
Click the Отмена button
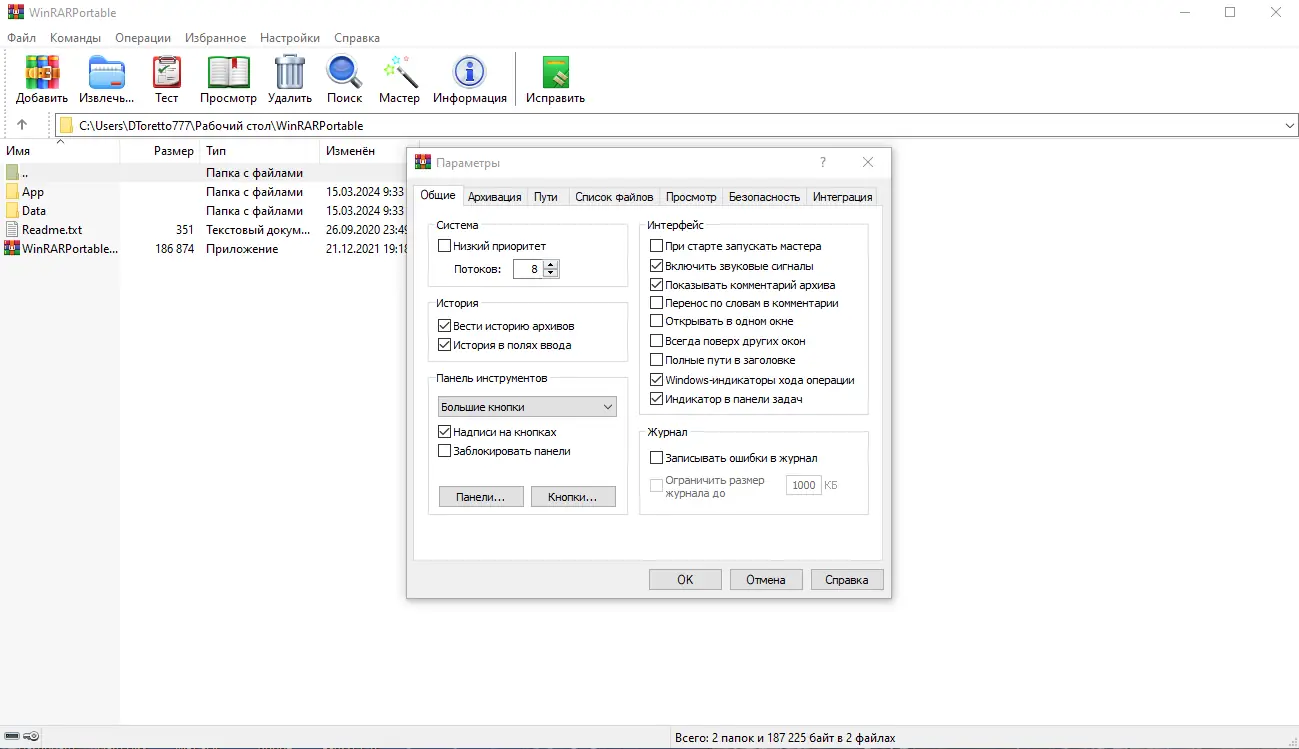pyautogui.click(x=766, y=580)
